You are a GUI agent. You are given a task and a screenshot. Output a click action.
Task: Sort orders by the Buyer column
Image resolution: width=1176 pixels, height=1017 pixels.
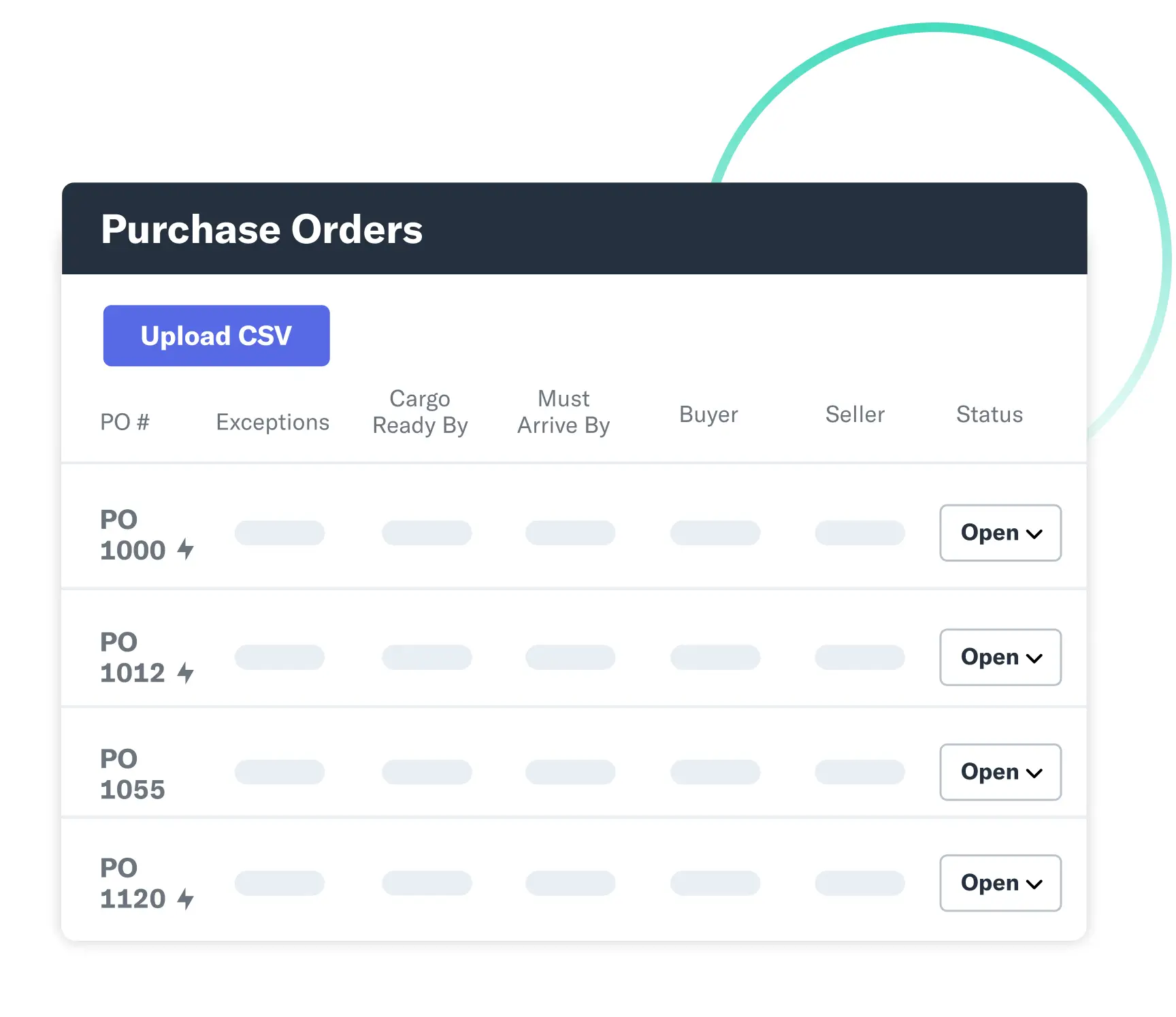tap(708, 415)
